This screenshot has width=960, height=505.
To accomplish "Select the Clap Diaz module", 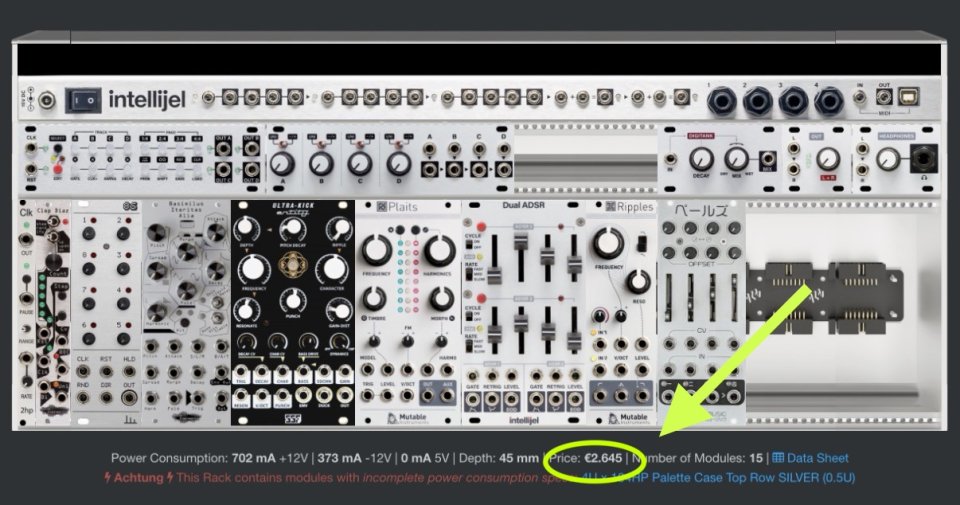I will tap(53, 312).
